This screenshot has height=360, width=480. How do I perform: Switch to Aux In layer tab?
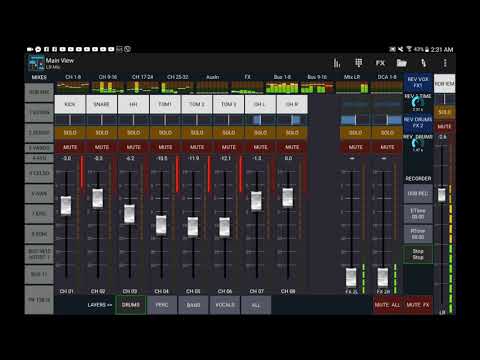[x=212, y=77]
